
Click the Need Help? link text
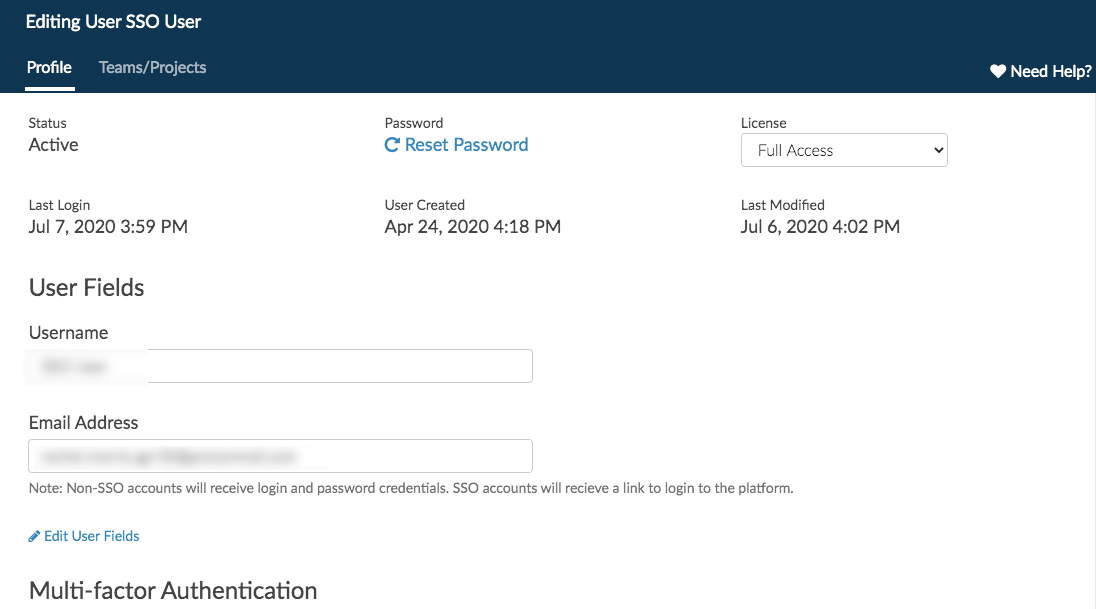click(x=1050, y=71)
